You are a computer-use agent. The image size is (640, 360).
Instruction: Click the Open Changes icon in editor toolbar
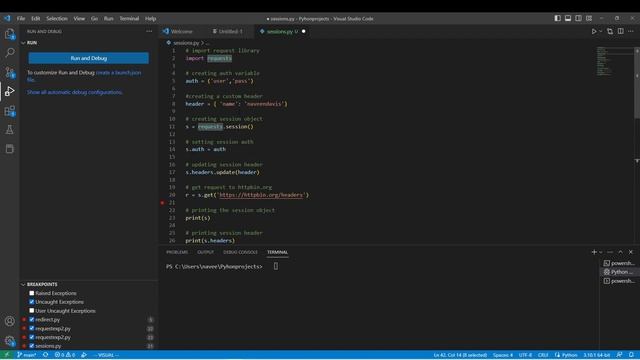[610, 31]
